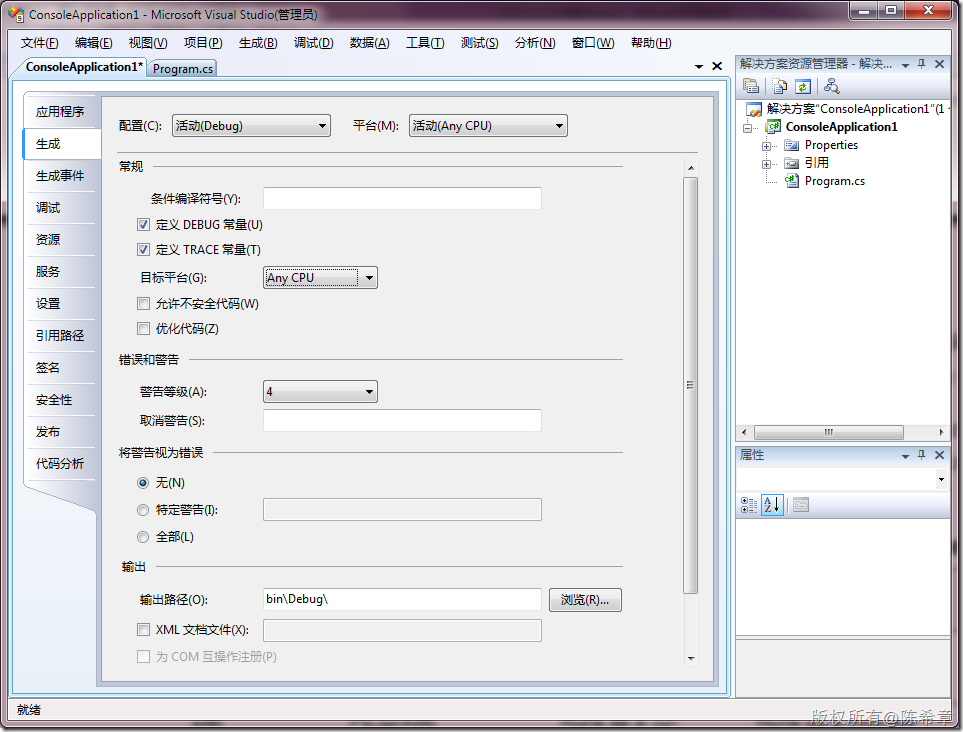Toggle 定义 DEBUG 常量 checkbox
Viewport: 963px width, 732px height.
pos(143,225)
